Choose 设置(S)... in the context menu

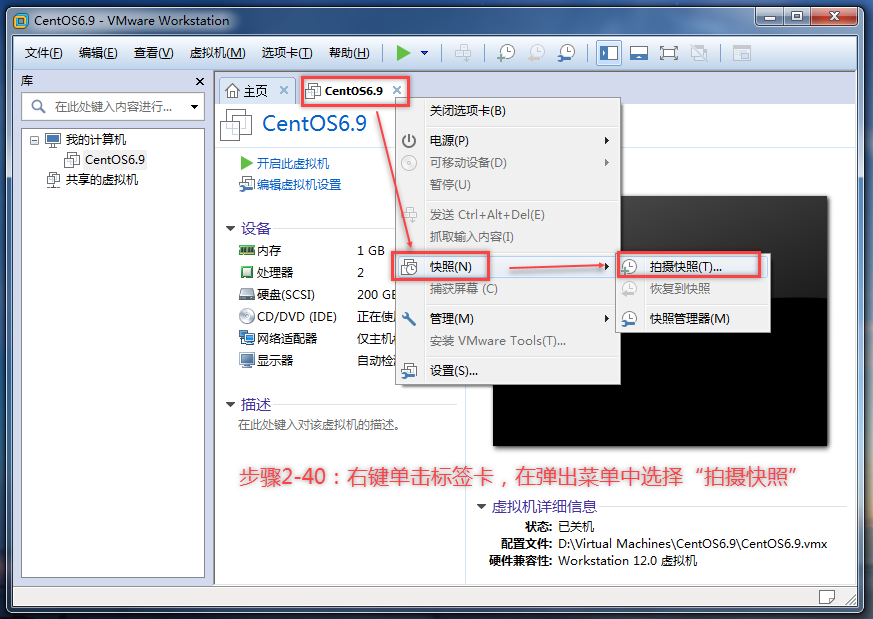(x=508, y=371)
